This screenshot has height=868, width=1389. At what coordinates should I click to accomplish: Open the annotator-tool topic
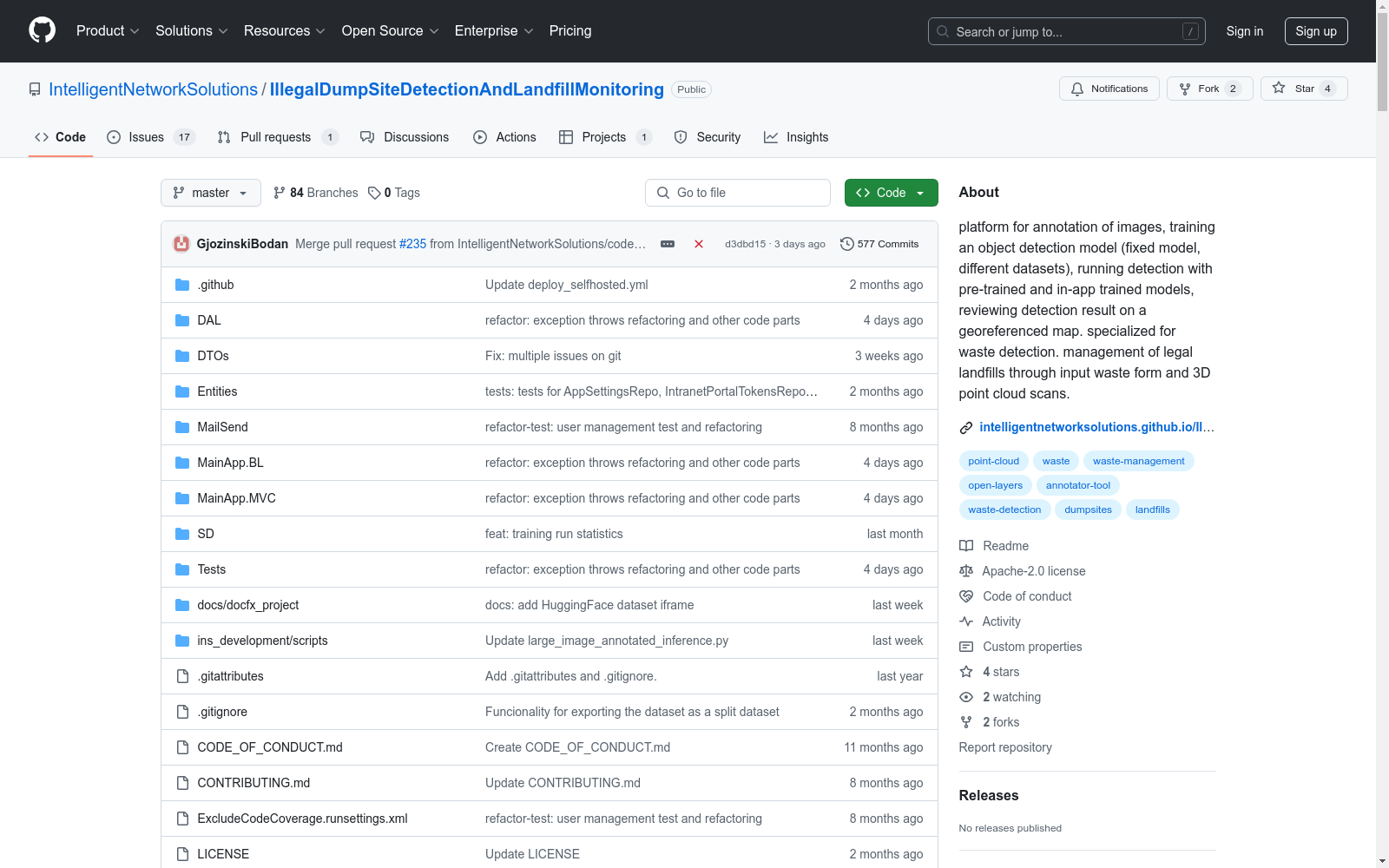[x=1078, y=485]
